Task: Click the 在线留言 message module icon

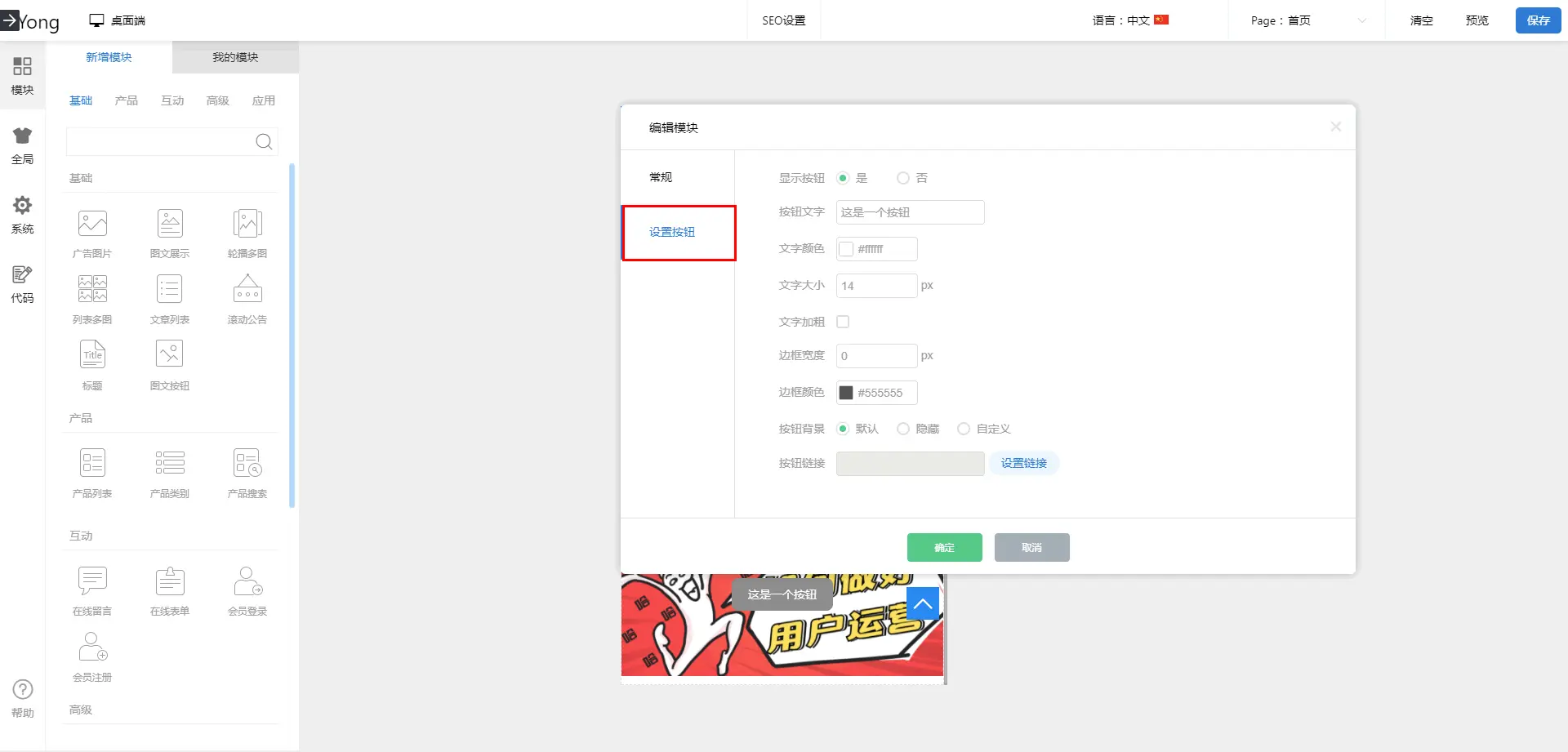Action: click(92, 581)
